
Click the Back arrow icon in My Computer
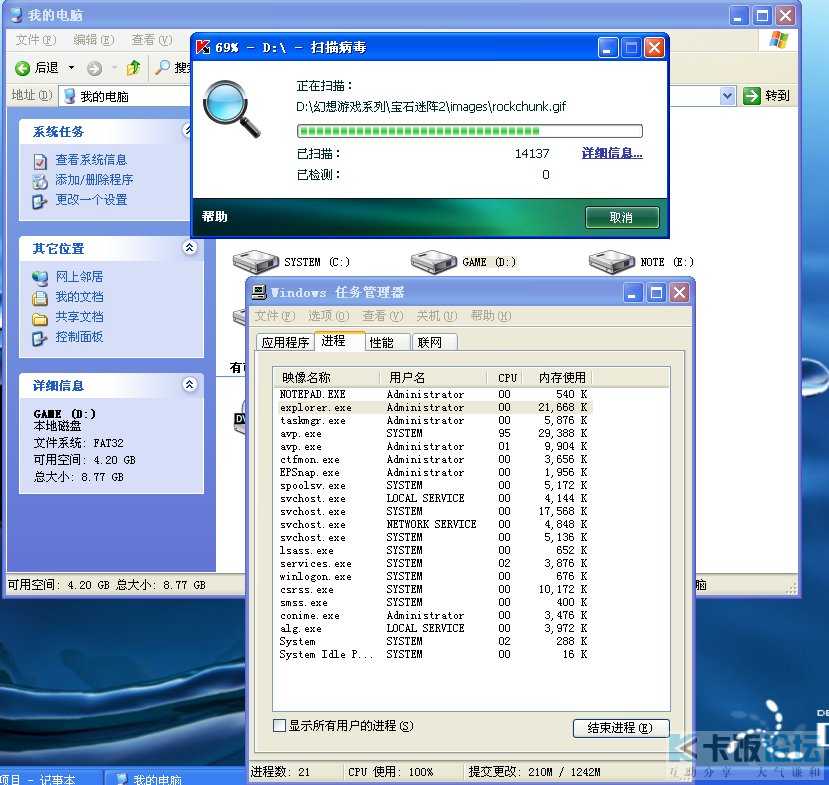22,68
